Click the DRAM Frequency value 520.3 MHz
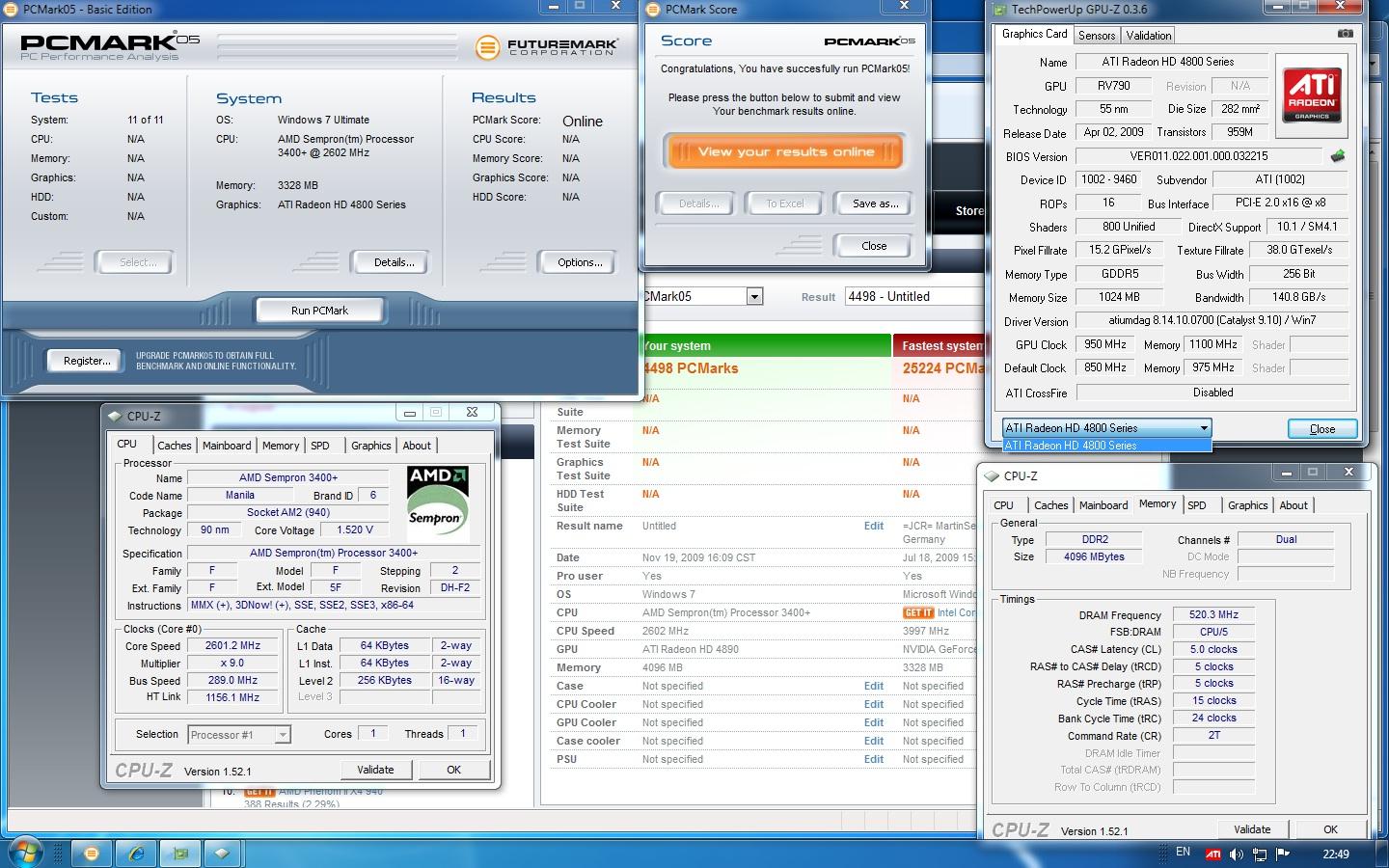The height and width of the screenshot is (868, 1389). click(x=1213, y=615)
